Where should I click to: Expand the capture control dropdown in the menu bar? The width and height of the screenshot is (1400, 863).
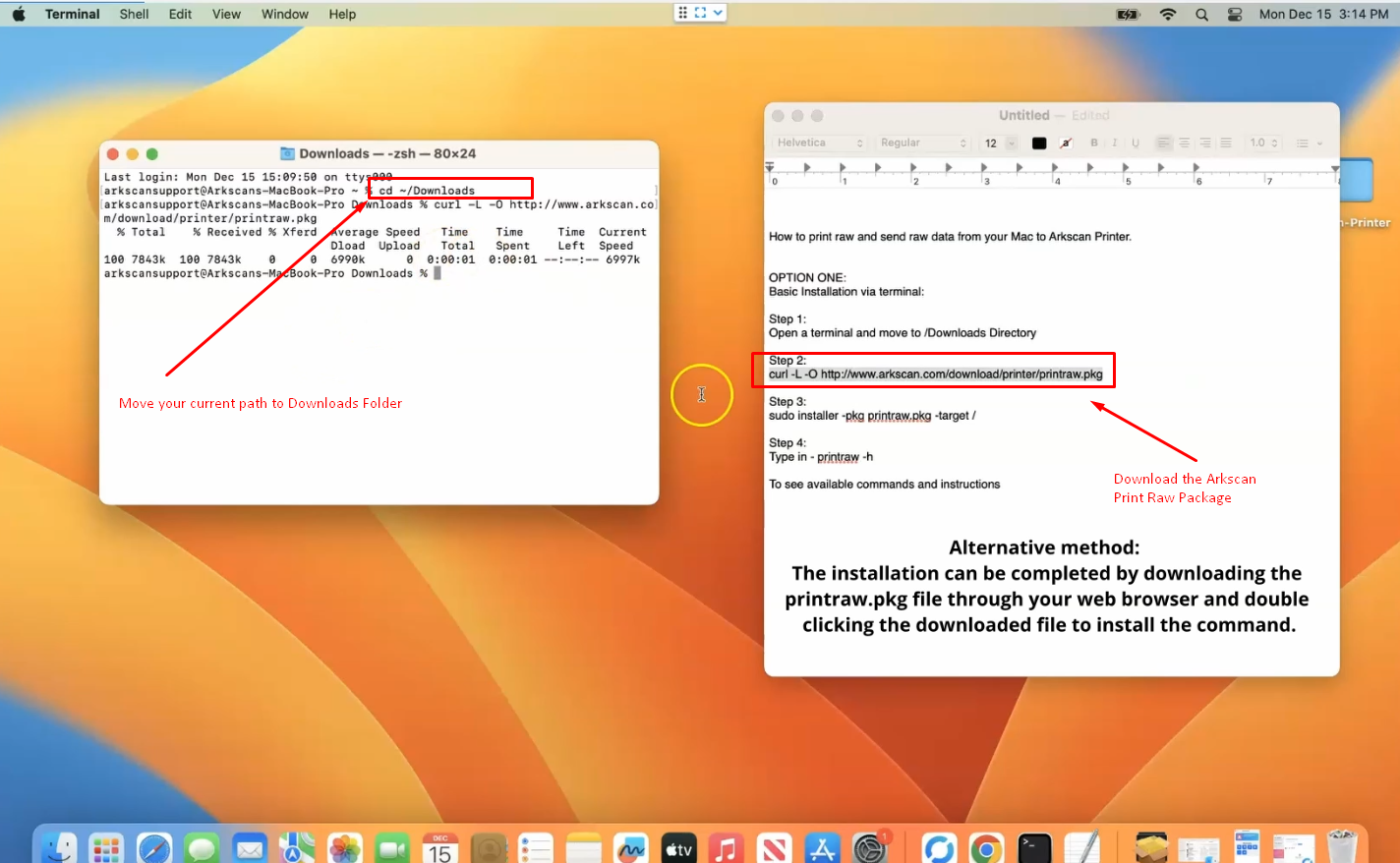pos(719,13)
